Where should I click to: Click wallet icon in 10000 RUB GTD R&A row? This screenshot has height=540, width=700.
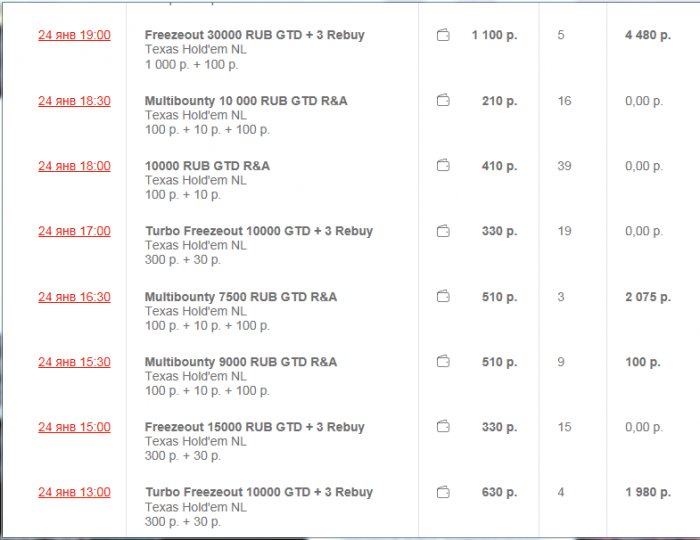[443, 166]
